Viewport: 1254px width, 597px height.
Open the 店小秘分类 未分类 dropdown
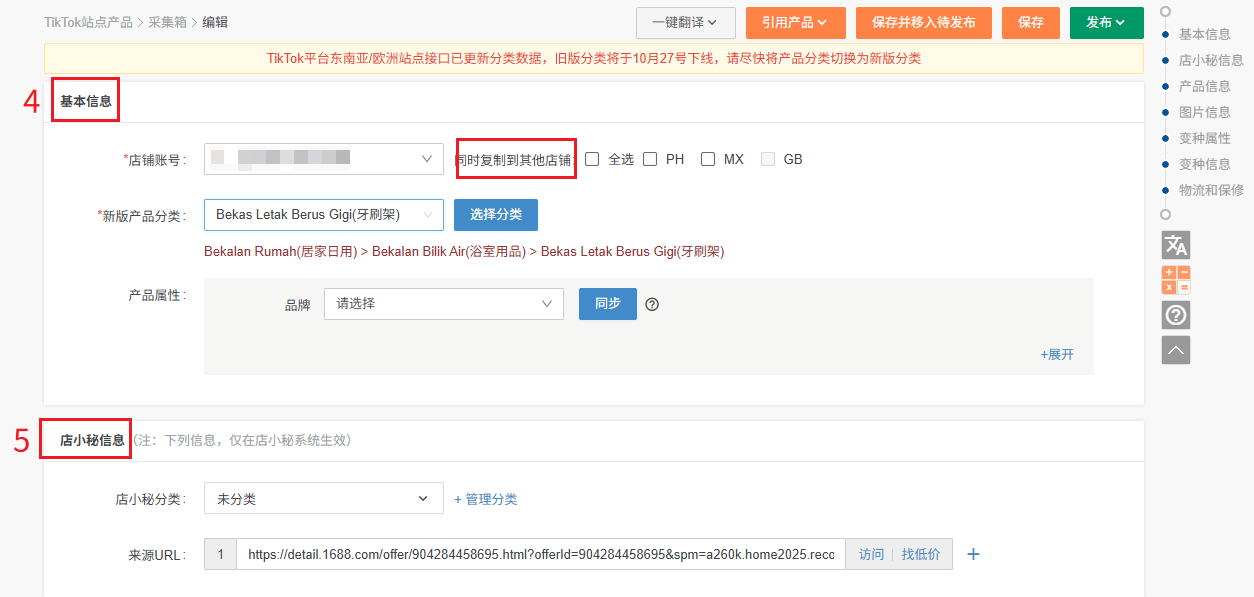point(323,499)
